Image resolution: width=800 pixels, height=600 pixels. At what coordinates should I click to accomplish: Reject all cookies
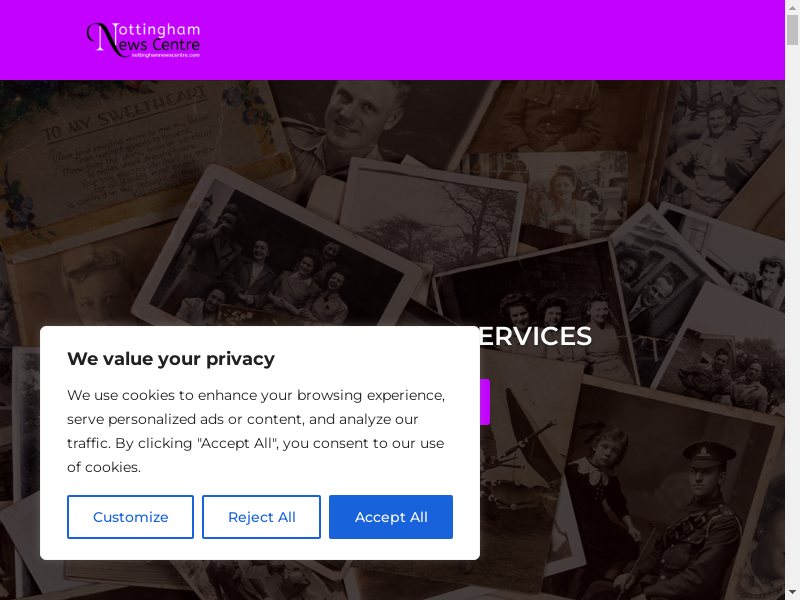point(261,517)
